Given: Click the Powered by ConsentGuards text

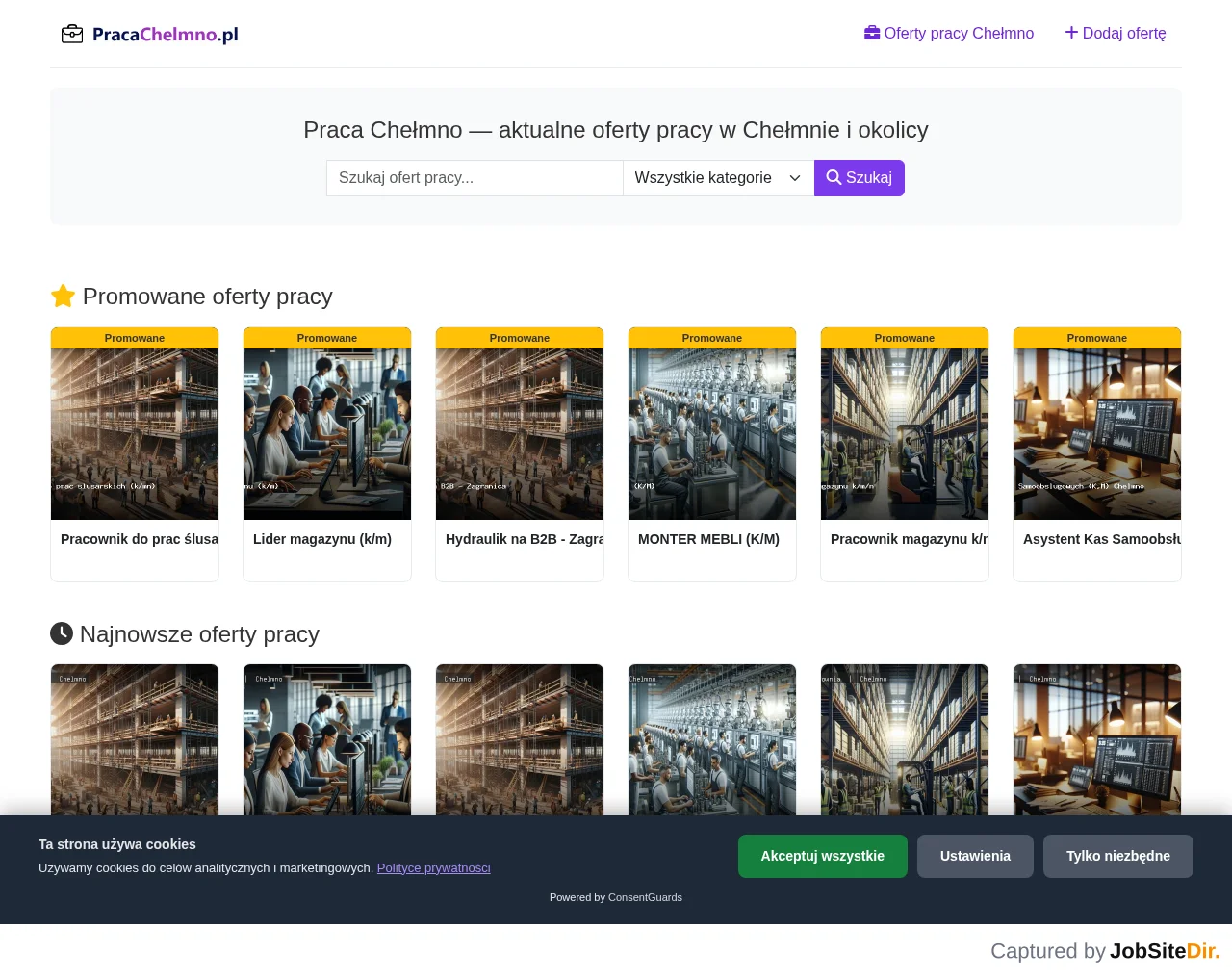Looking at the screenshot, I should (x=616, y=897).
